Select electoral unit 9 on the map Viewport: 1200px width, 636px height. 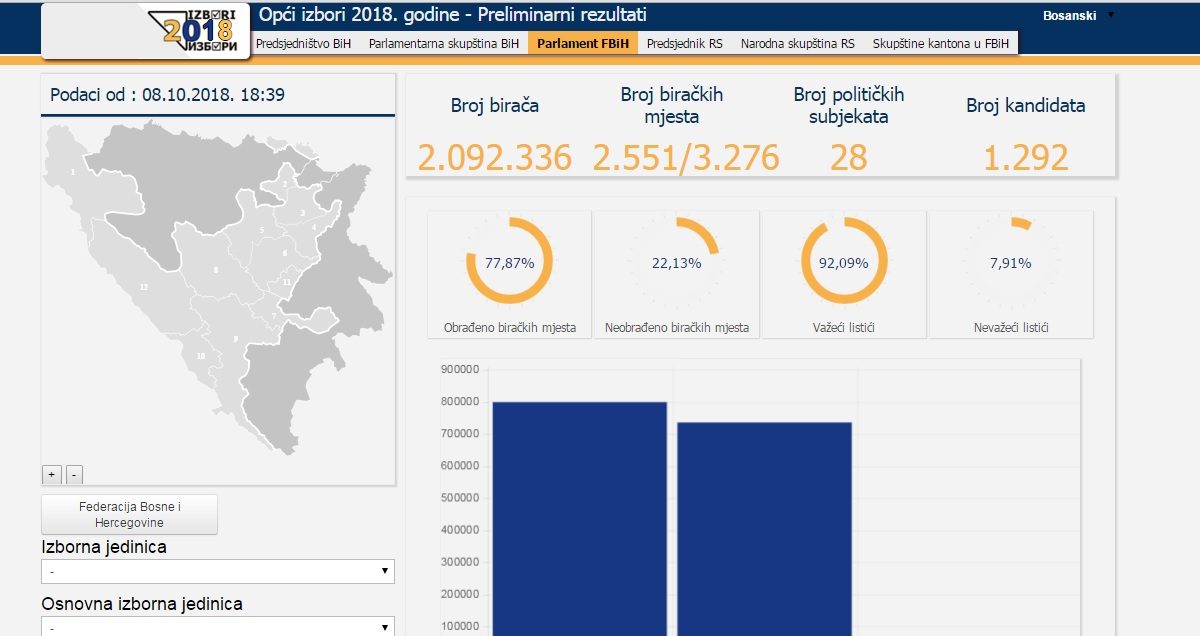(x=235, y=339)
